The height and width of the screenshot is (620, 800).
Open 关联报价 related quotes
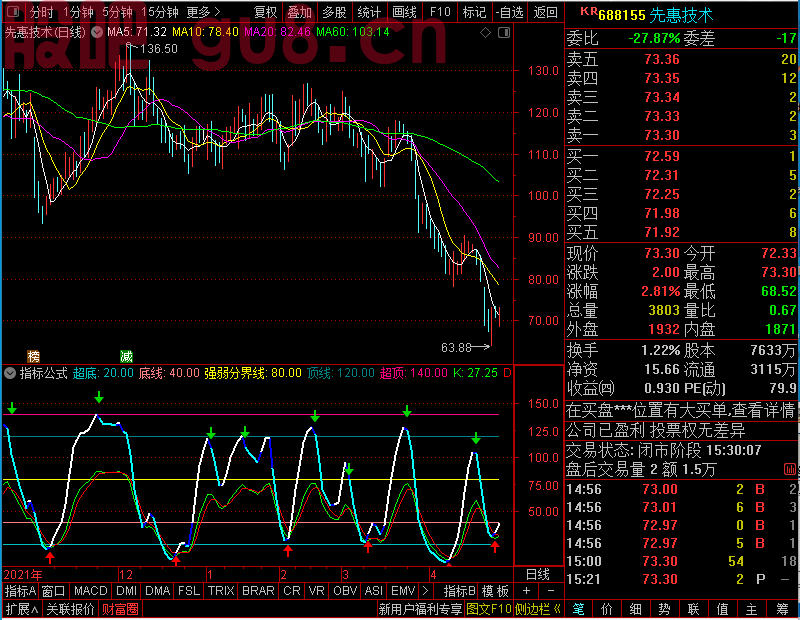(x=70, y=609)
